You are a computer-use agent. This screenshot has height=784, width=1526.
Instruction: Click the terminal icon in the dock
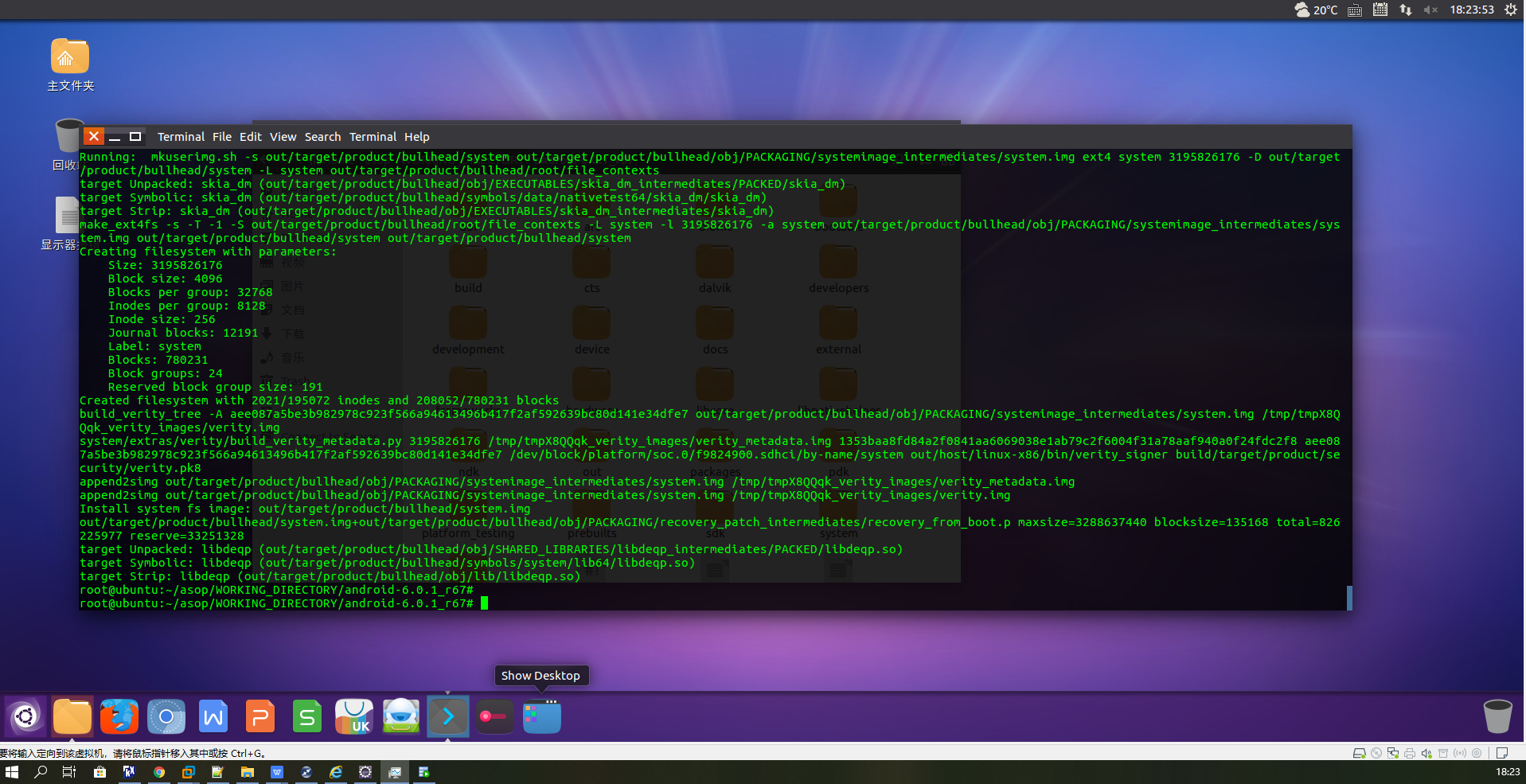(x=448, y=717)
